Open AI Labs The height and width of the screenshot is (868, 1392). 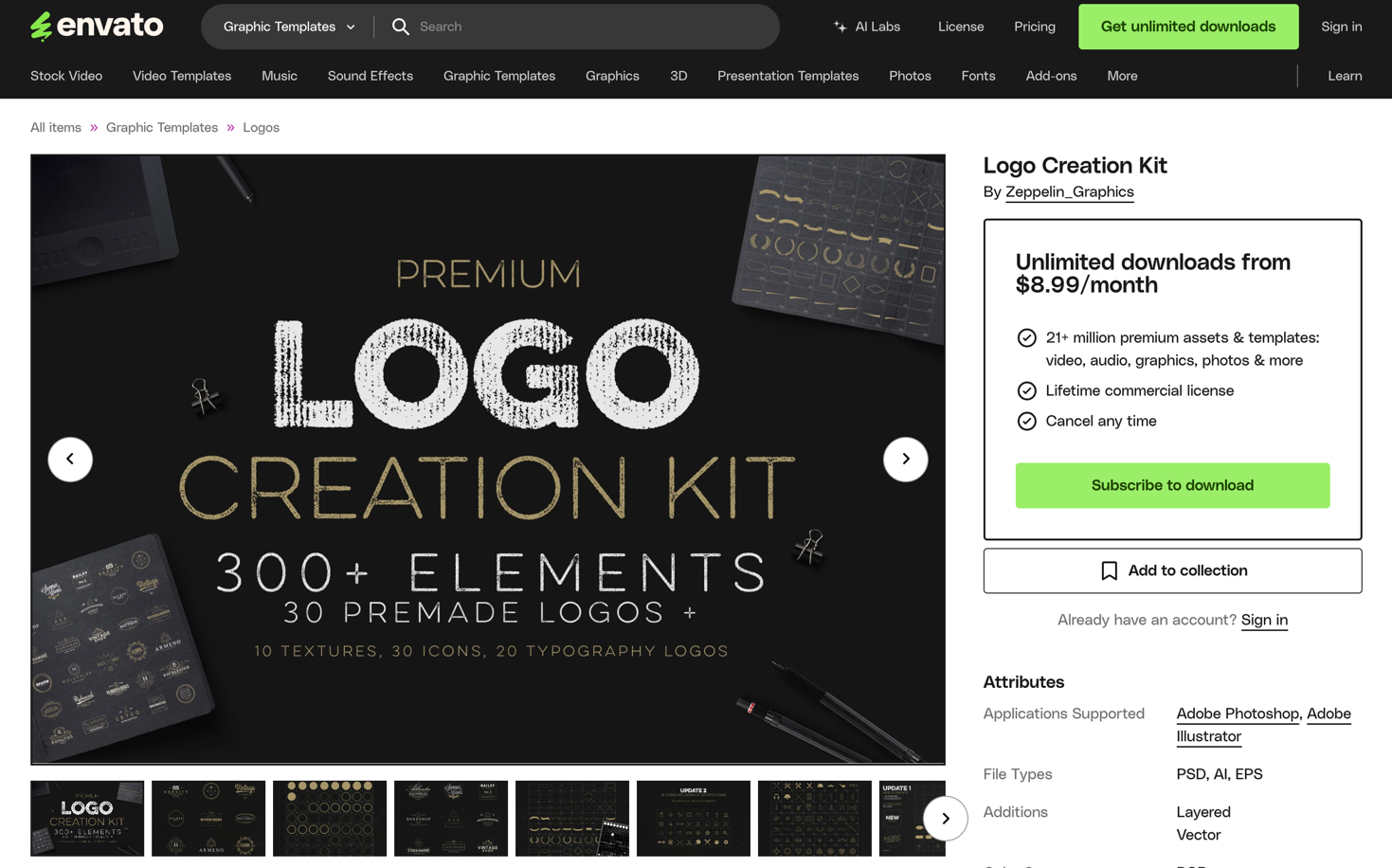tap(866, 27)
